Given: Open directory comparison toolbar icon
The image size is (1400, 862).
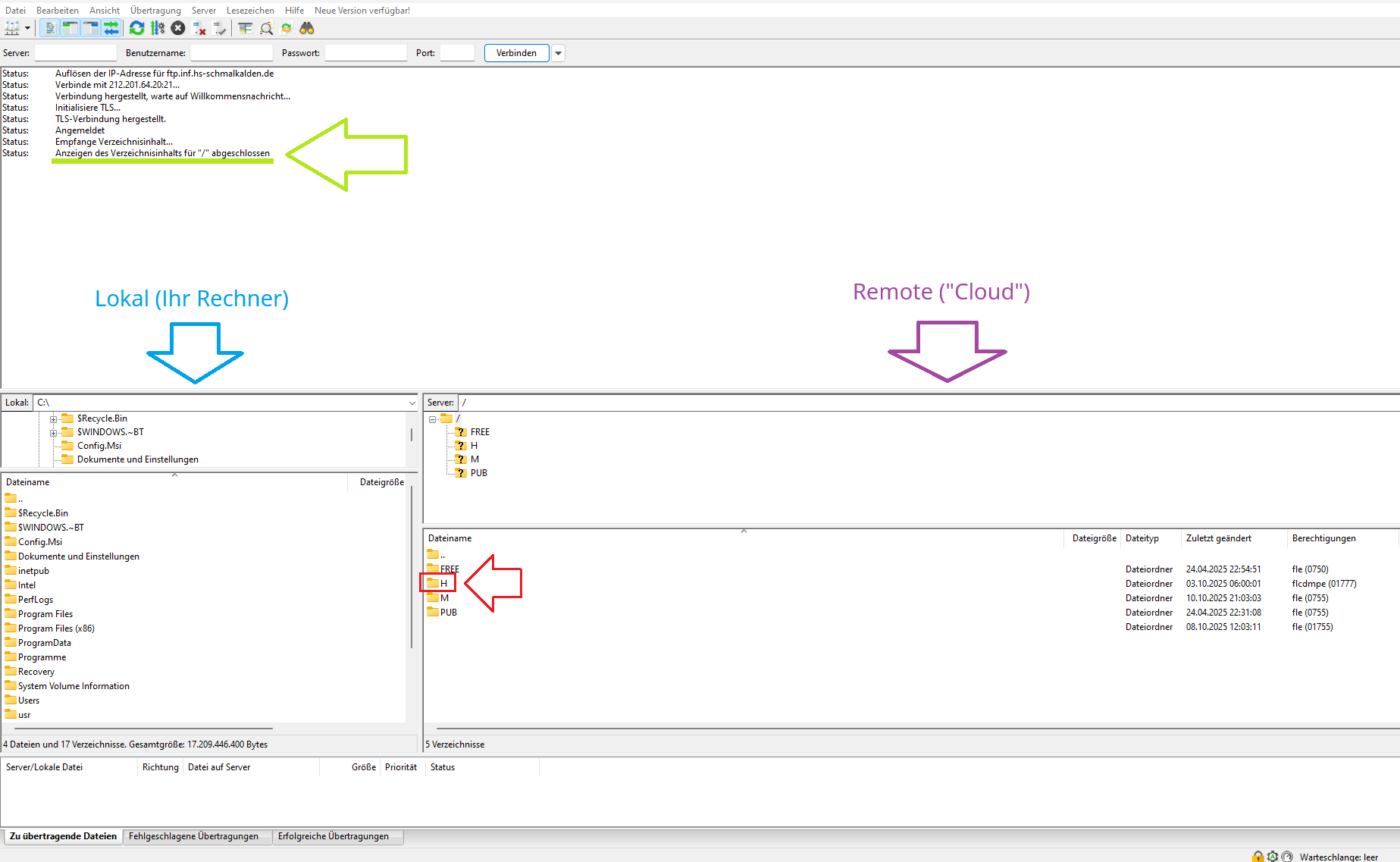Looking at the screenshot, I should pyautogui.click(x=245, y=28).
